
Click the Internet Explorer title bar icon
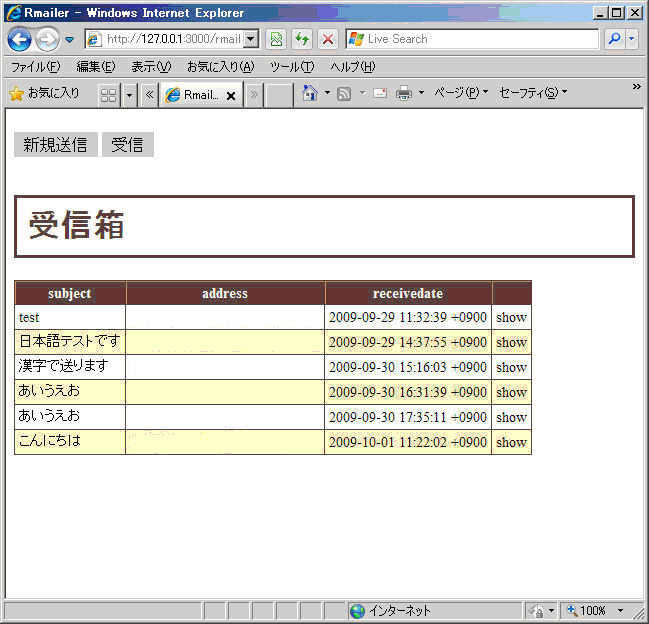pos(14,13)
